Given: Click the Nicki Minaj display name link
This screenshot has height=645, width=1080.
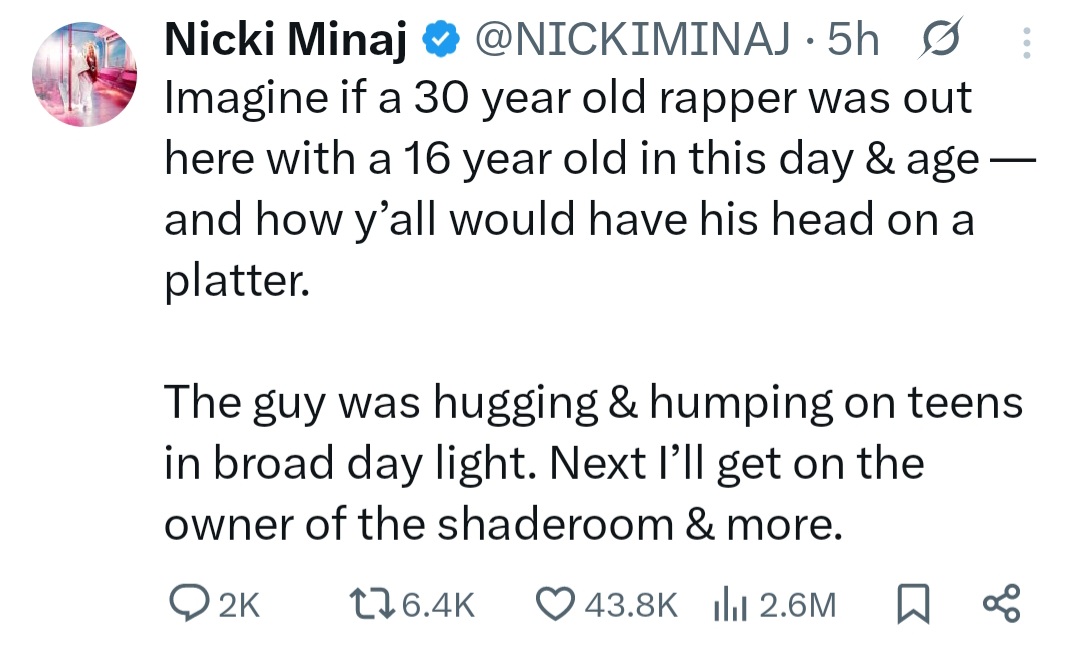Looking at the screenshot, I should [290, 40].
